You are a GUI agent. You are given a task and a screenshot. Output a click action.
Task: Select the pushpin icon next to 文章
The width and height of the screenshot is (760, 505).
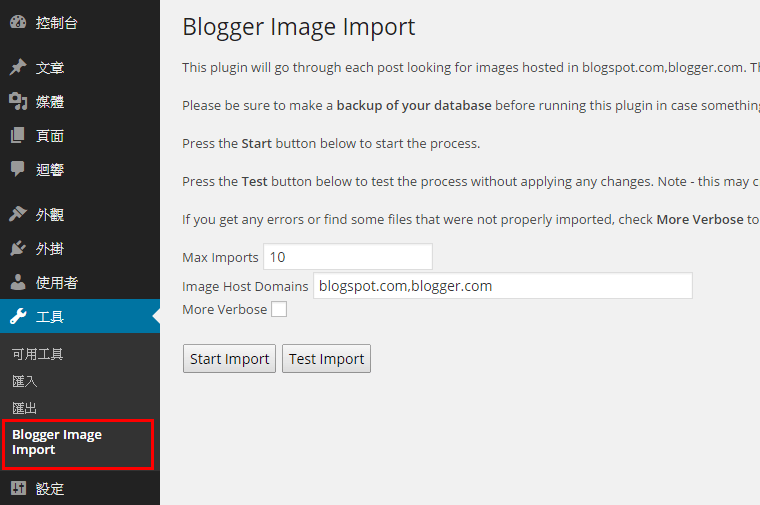click(18, 67)
